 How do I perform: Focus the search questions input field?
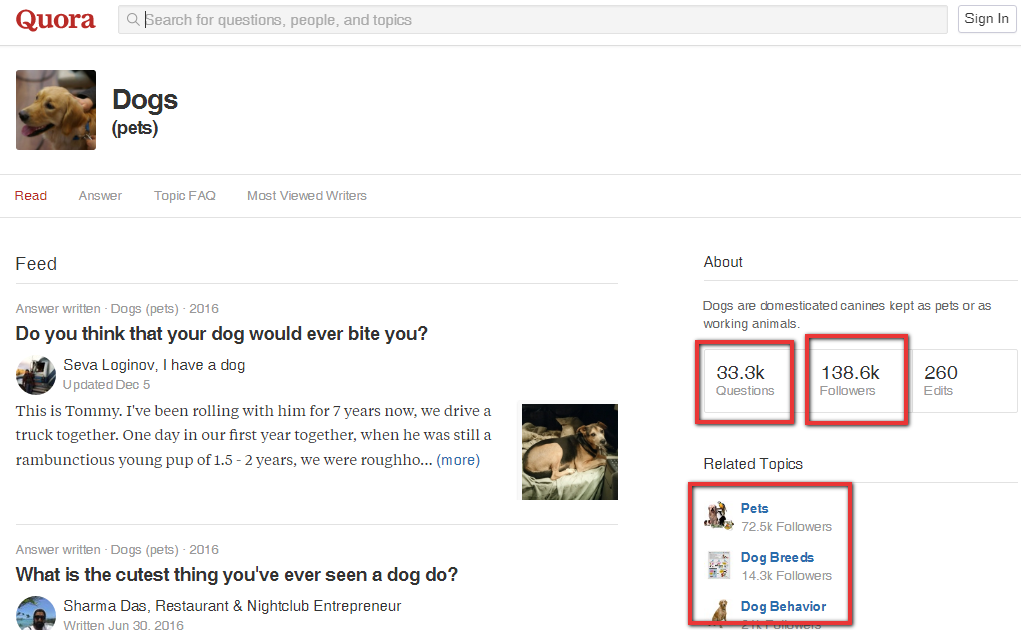click(532, 20)
